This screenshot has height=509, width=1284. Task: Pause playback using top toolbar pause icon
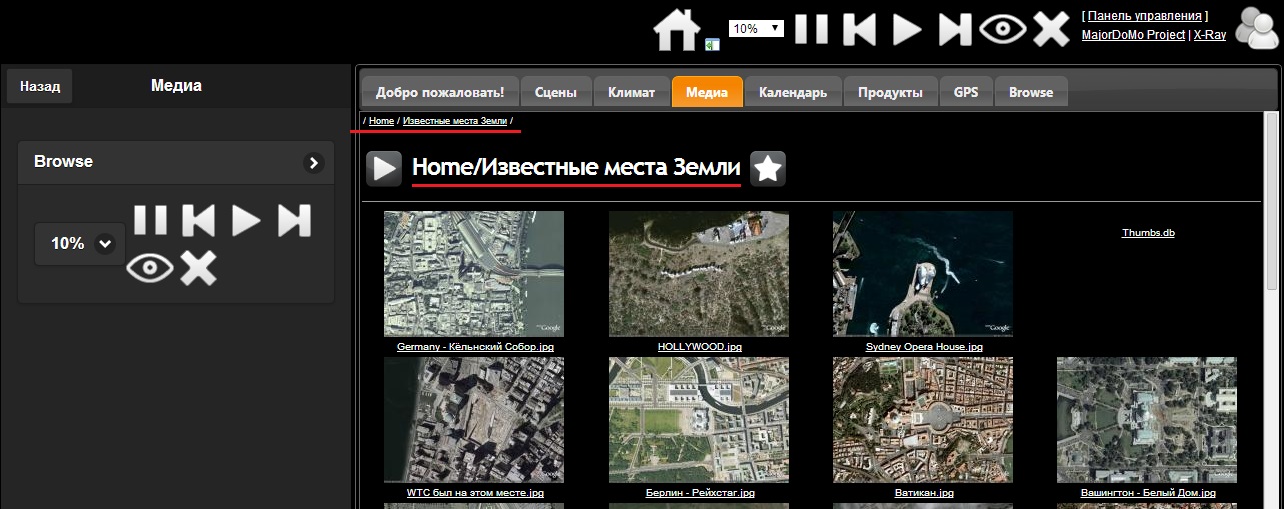[811, 29]
